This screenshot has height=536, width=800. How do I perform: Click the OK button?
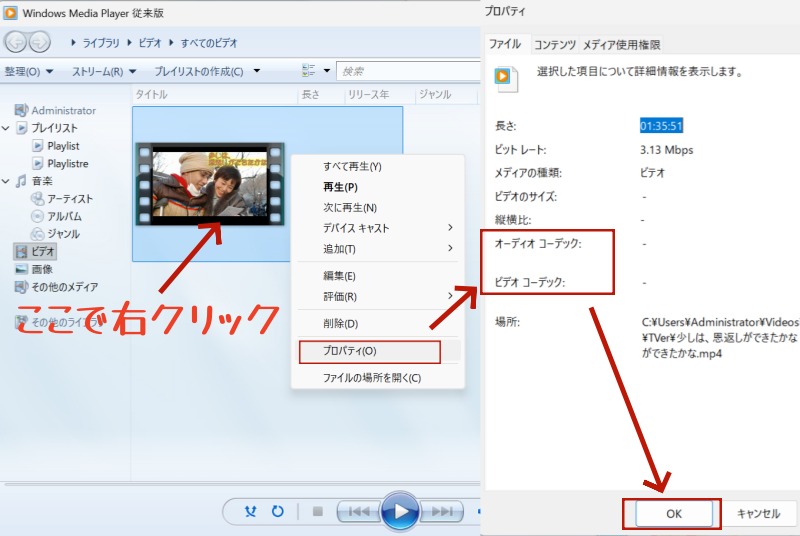673,513
